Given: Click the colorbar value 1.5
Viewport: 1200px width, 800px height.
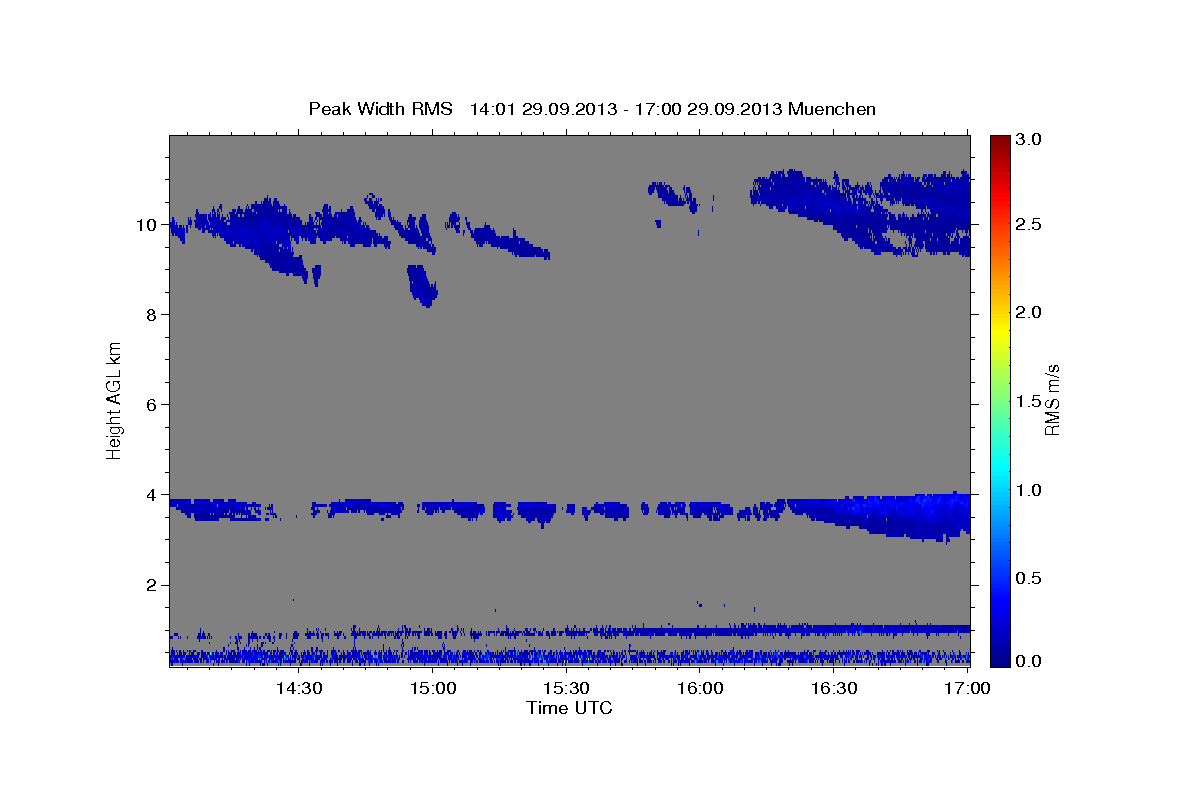Looking at the screenshot, I should pos(1030,402).
